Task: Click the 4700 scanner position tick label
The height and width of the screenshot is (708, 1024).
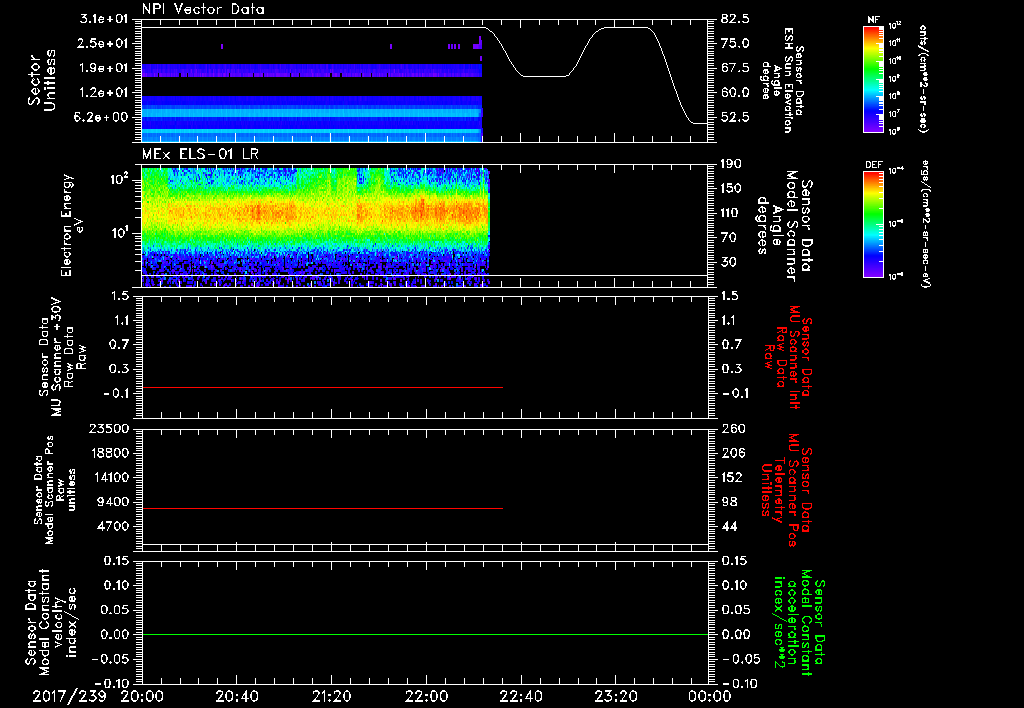Action: coord(114,526)
